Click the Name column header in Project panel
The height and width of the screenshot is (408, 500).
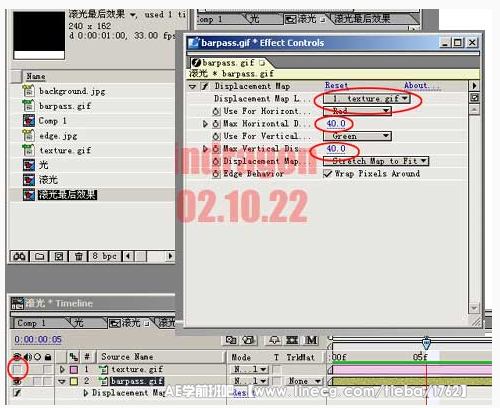pyautogui.click(x=36, y=76)
